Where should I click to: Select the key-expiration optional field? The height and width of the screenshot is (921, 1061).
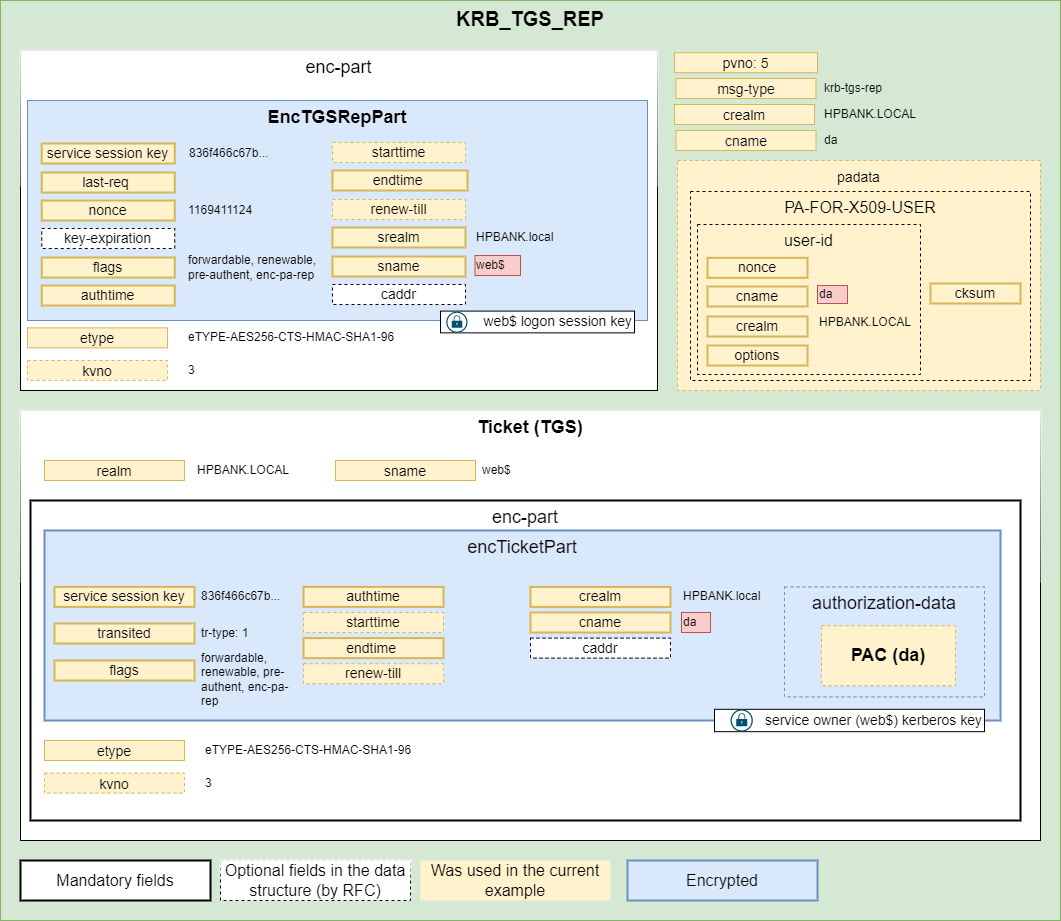coord(108,239)
